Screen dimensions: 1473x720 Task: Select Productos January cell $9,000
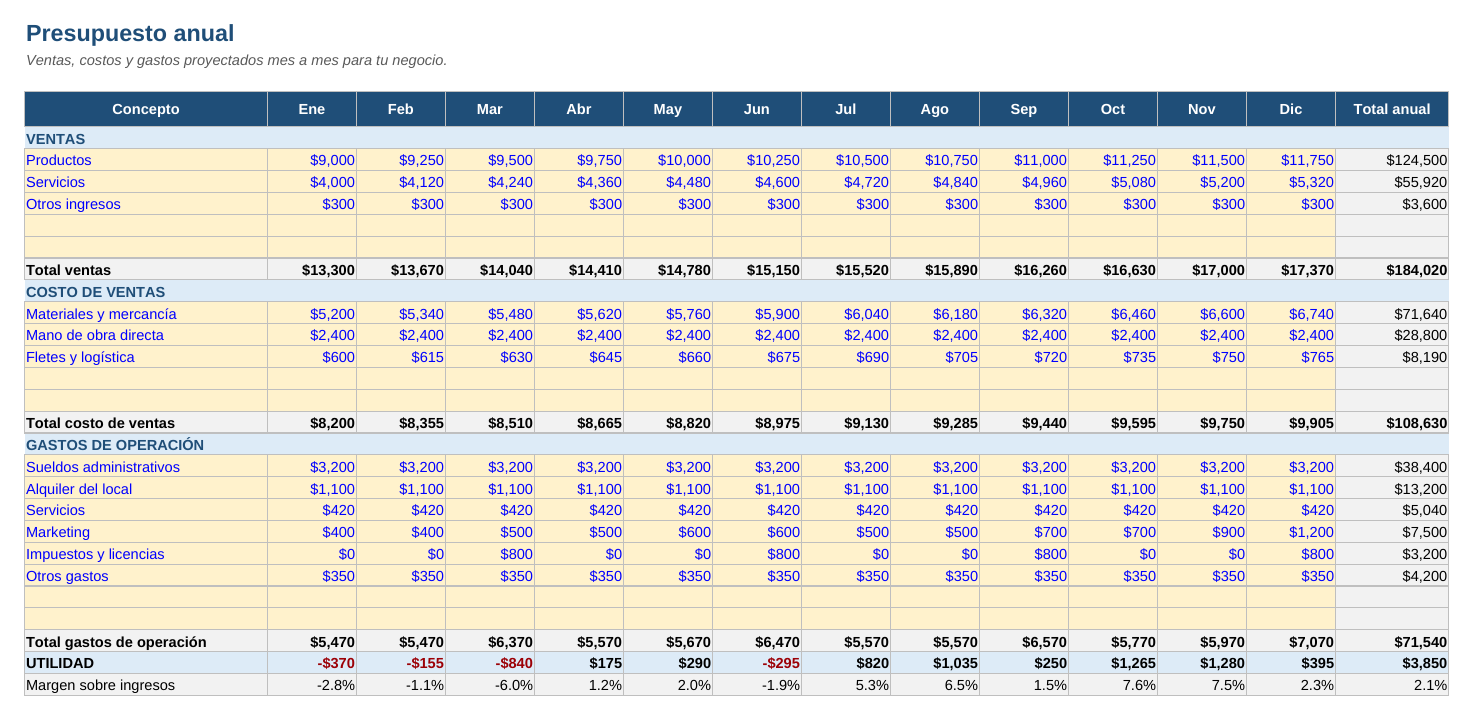click(x=312, y=160)
